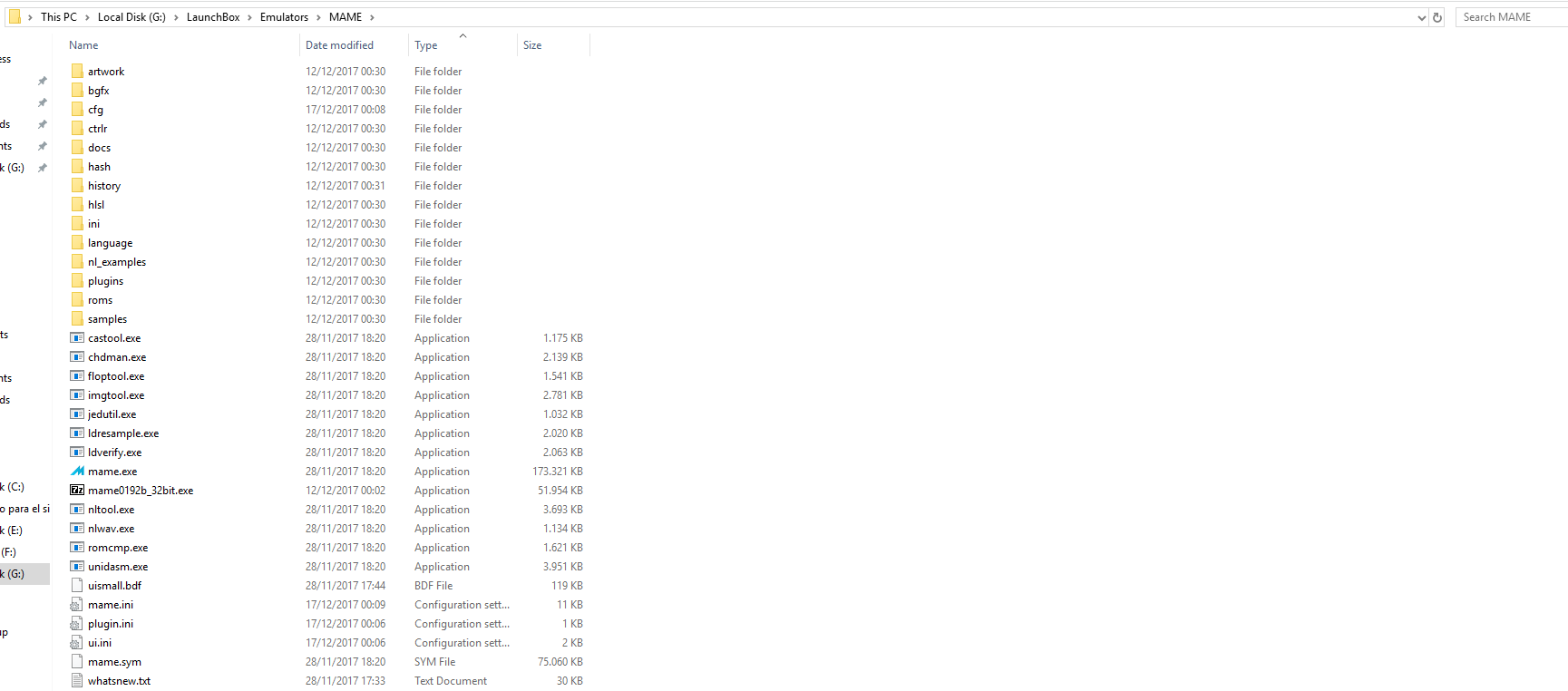Viewport: 1568px width, 691px height.
Task: Select the roms folder icon
Action: [x=77, y=299]
